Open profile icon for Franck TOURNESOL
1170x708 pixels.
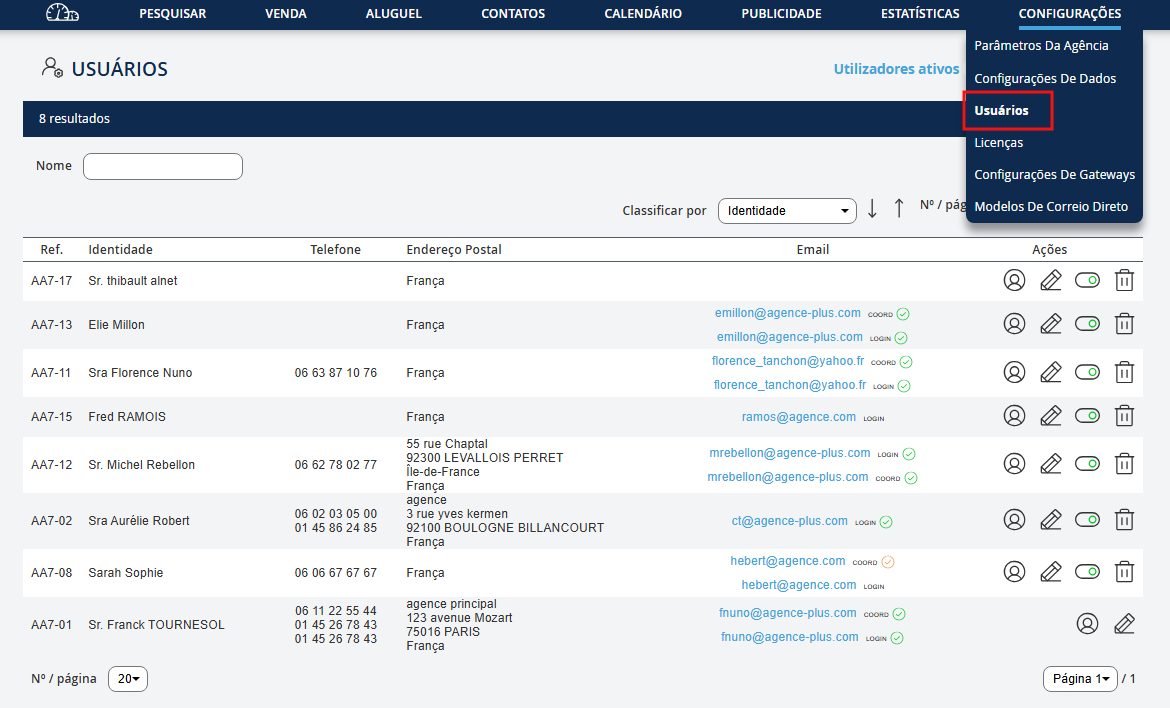[1087, 624]
